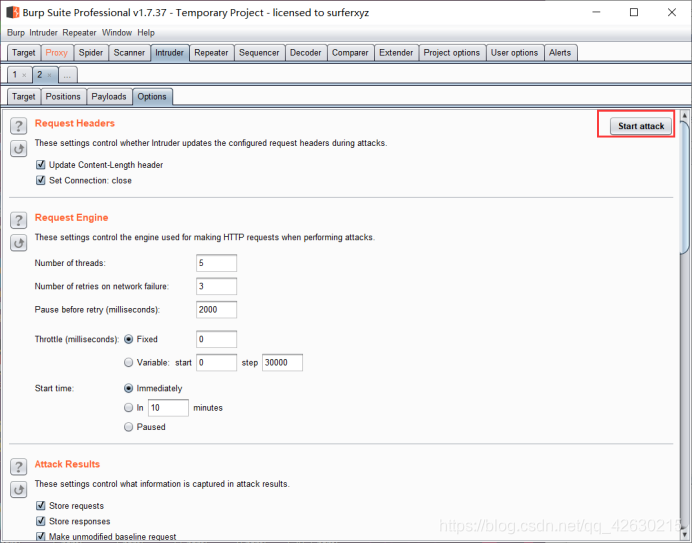Toggle Set Connection: close checkbox

(41, 180)
